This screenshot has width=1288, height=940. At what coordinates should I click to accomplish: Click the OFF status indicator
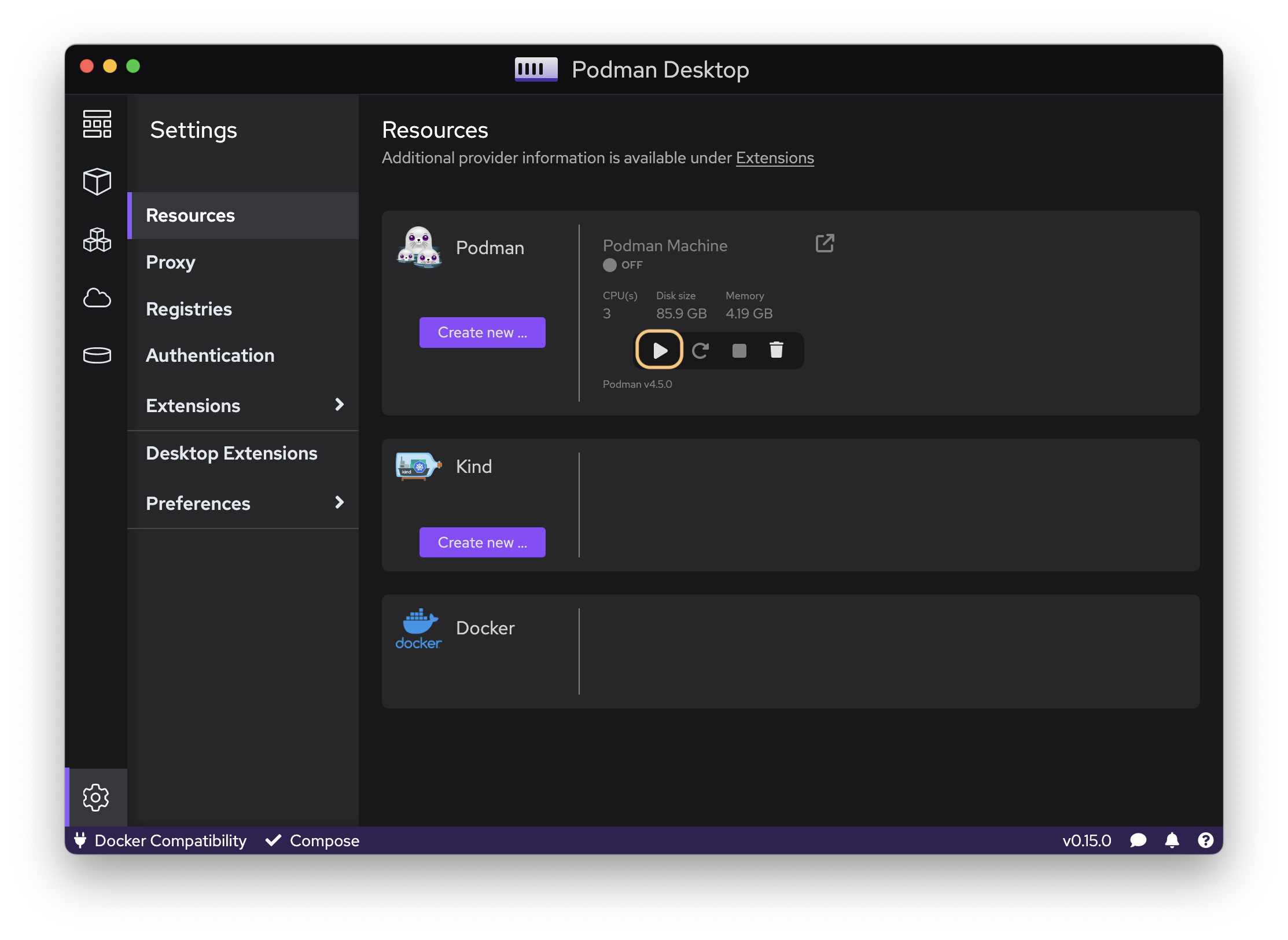pos(623,265)
